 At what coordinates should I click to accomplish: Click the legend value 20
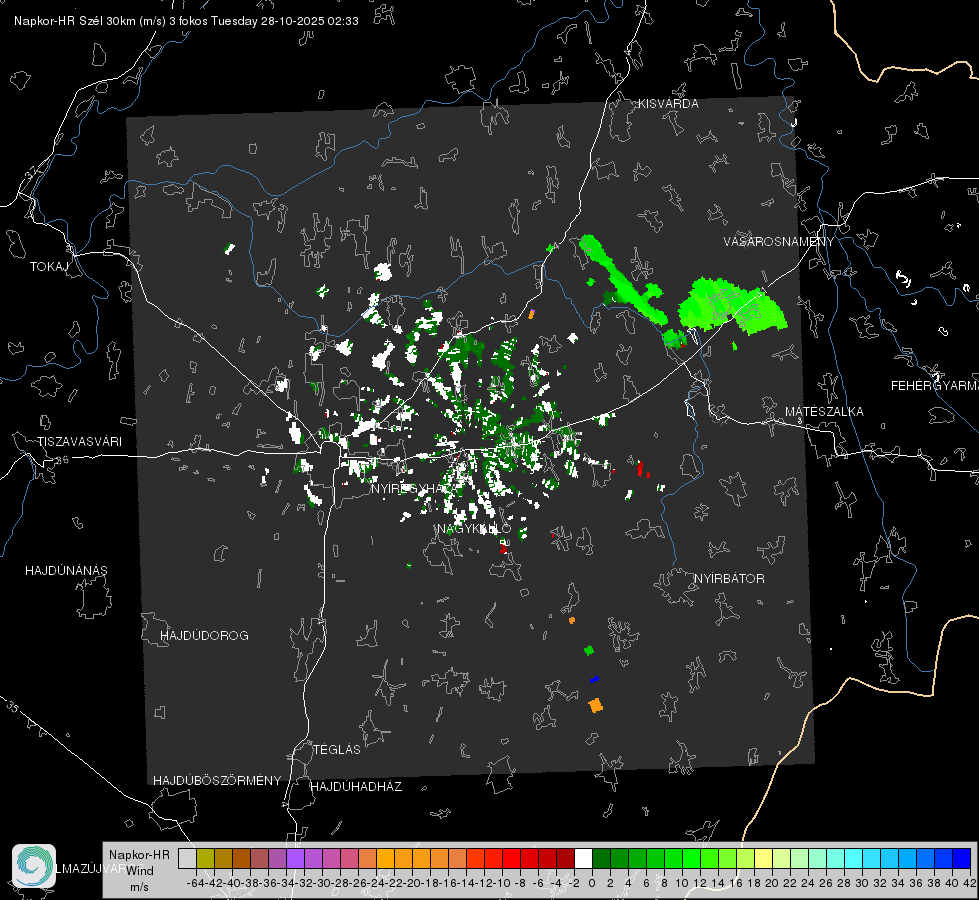(x=772, y=883)
